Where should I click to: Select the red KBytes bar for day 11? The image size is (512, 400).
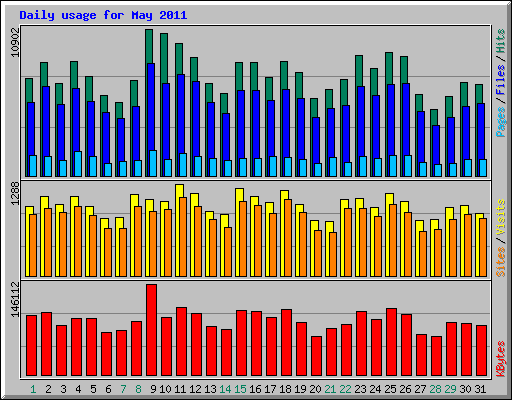[182, 342]
